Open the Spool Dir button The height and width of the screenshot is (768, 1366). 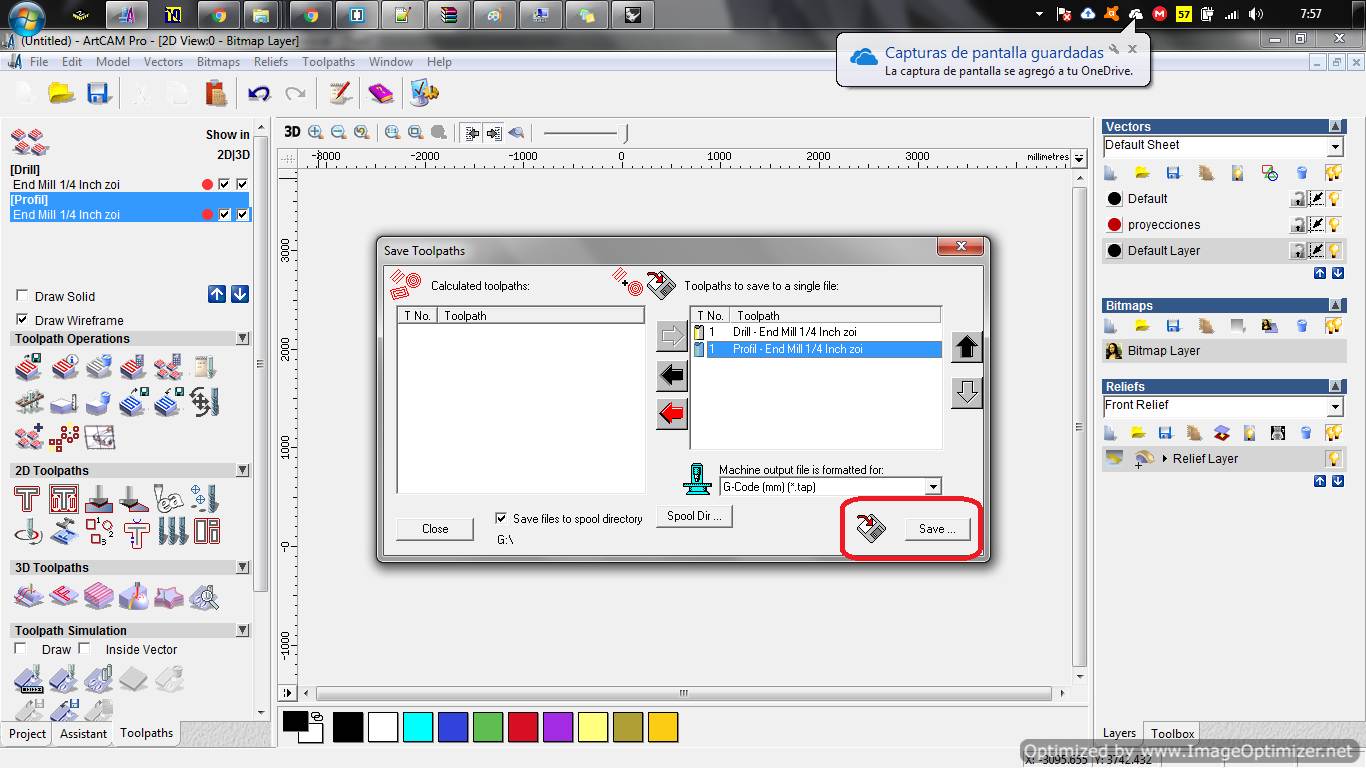click(x=694, y=517)
